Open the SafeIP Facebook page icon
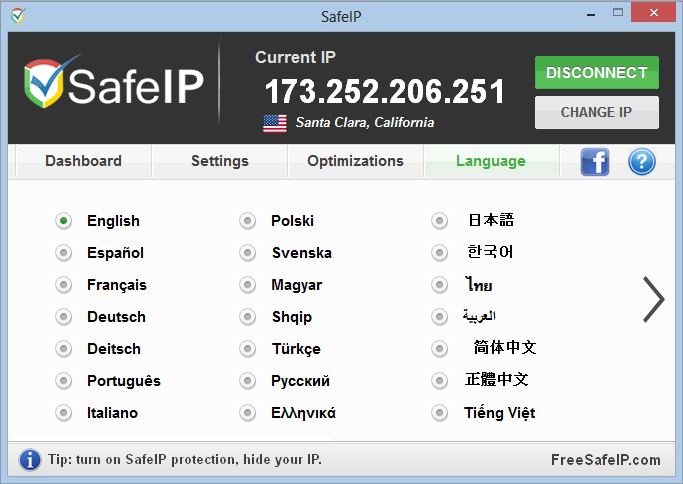The height and width of the screenshot is (484, 683). click(x=595, y=162)
